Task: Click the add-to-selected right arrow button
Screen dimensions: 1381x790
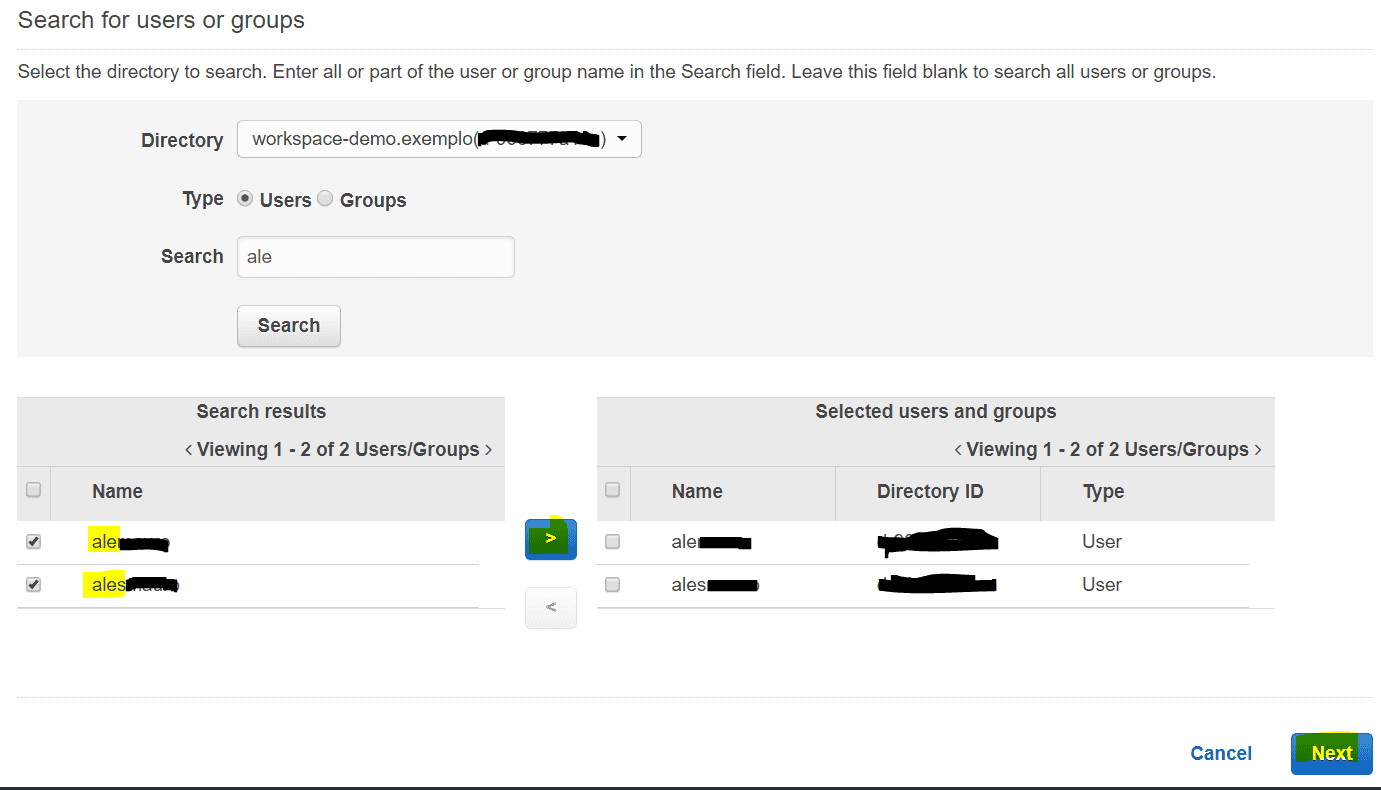Action: click(550, 540)
